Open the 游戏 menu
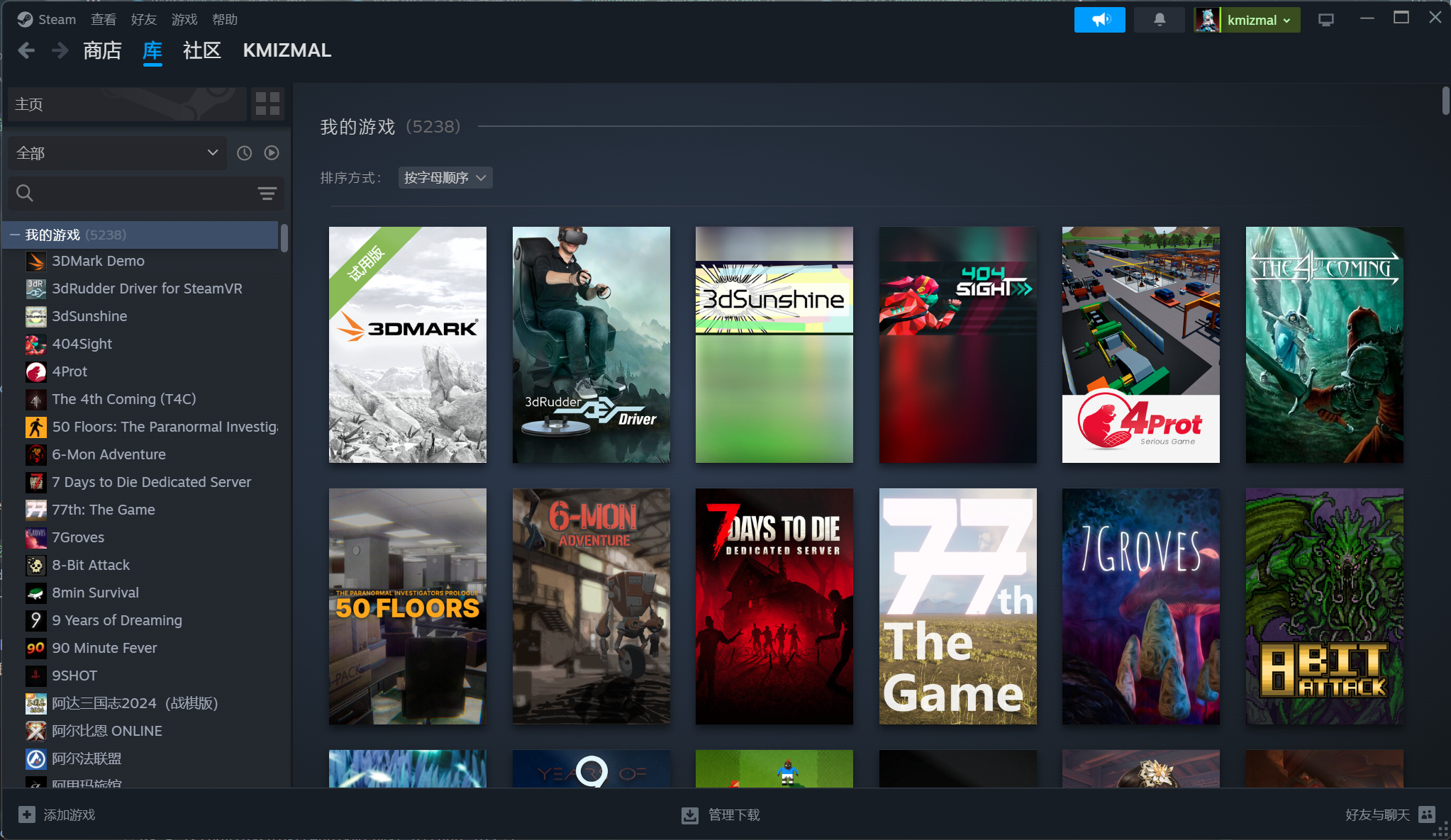This screenshot has width=1451, height=840. coord(184,20)
